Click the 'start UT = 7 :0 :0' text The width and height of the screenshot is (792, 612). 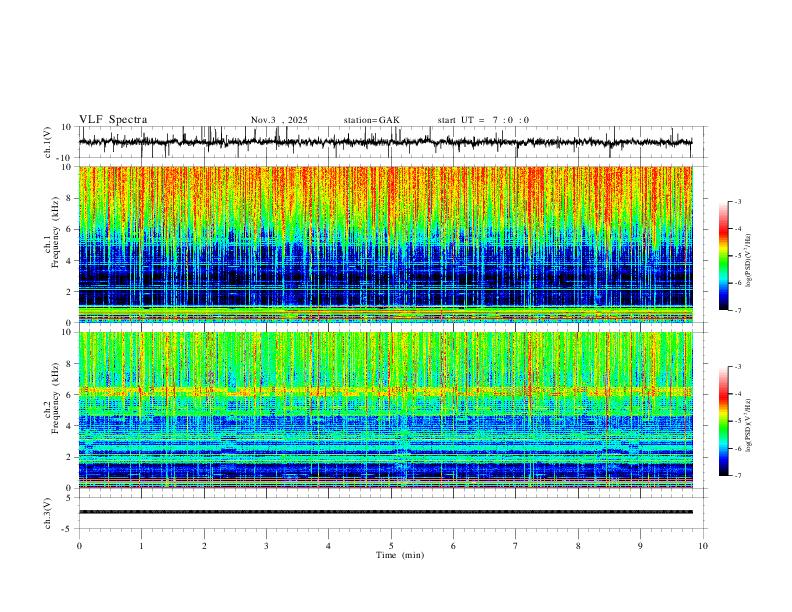point(483,120)
